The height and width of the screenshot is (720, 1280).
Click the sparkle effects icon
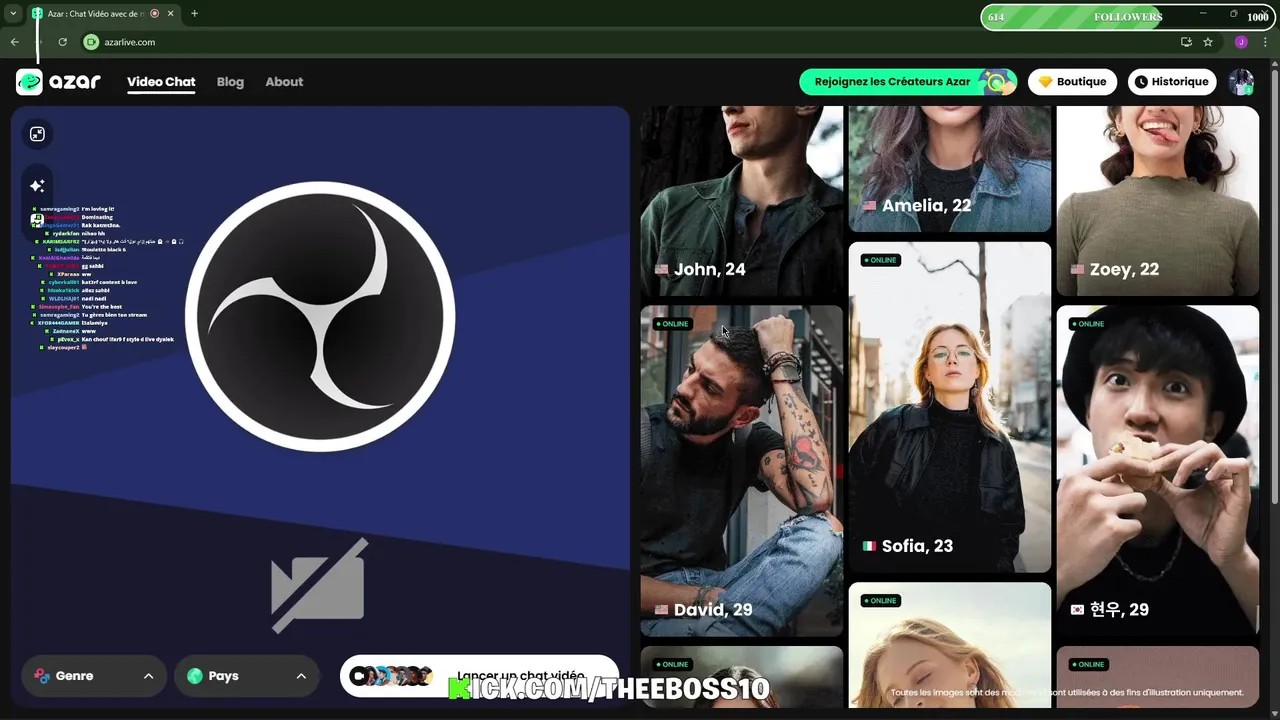[x=37, y=186]
